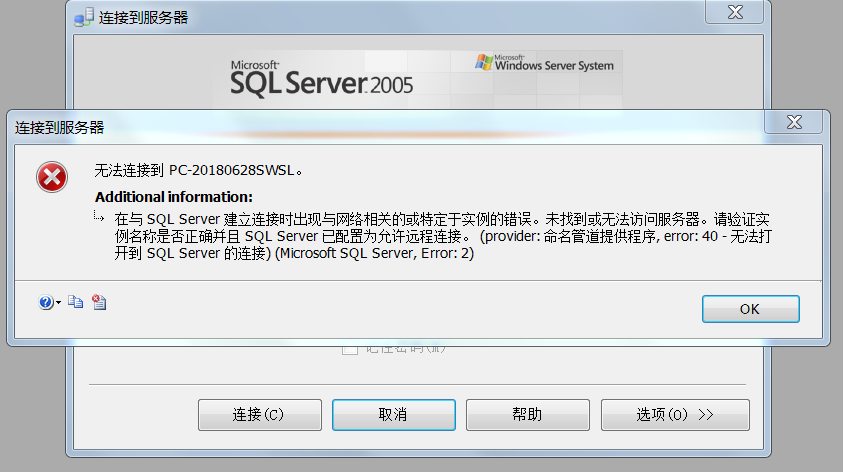Click 取消 button in connect window
The width and height of the screenshot is (843, 472).
click(394, 414)
